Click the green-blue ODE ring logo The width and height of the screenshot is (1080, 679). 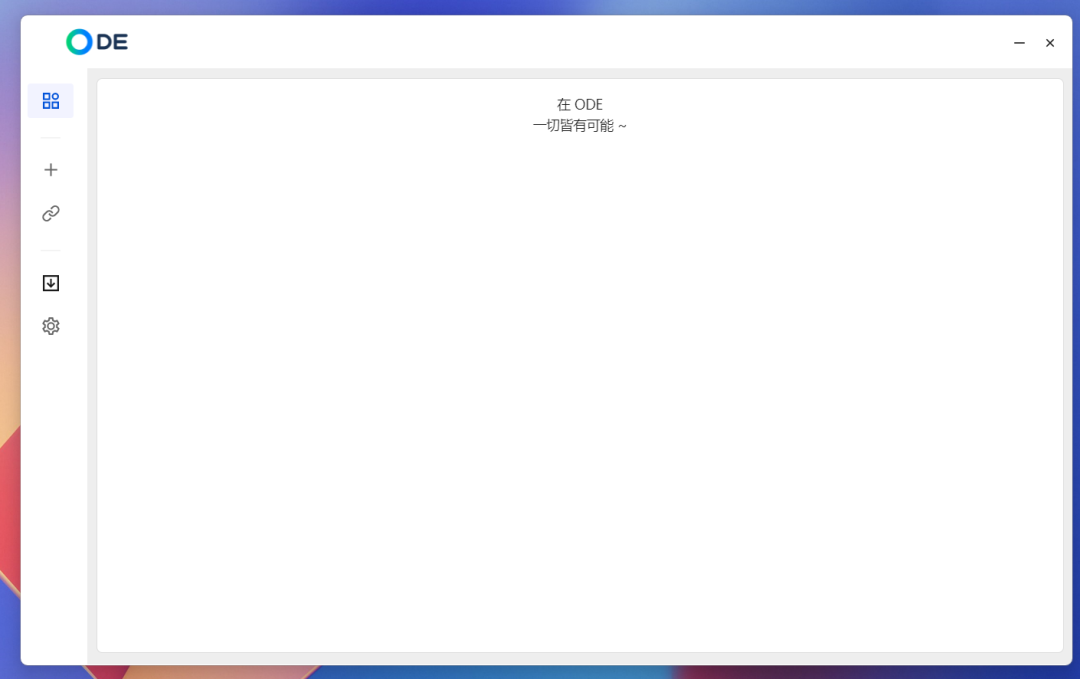(79, 42)
